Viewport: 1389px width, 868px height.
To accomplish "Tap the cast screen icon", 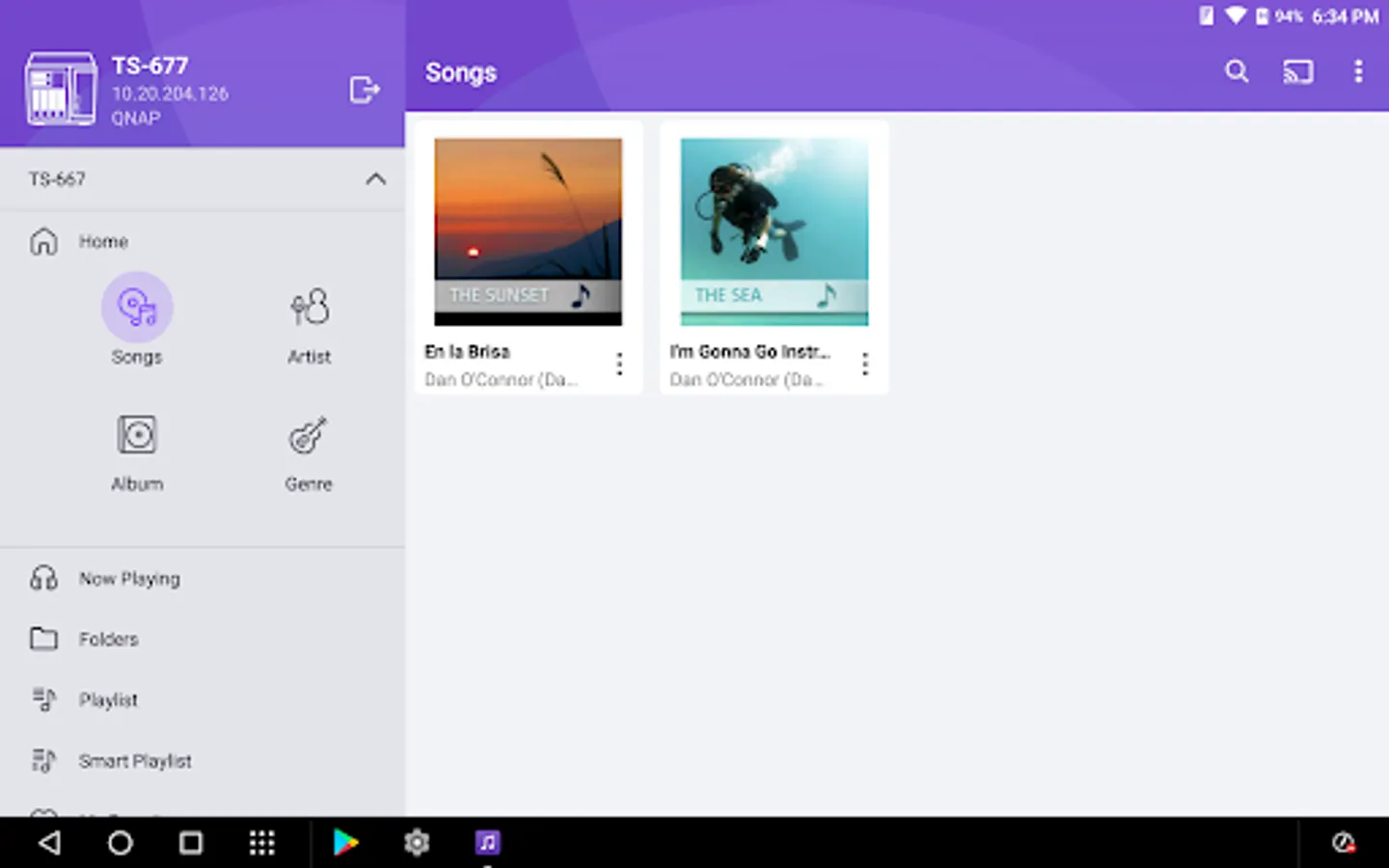I will (1297, 71).
